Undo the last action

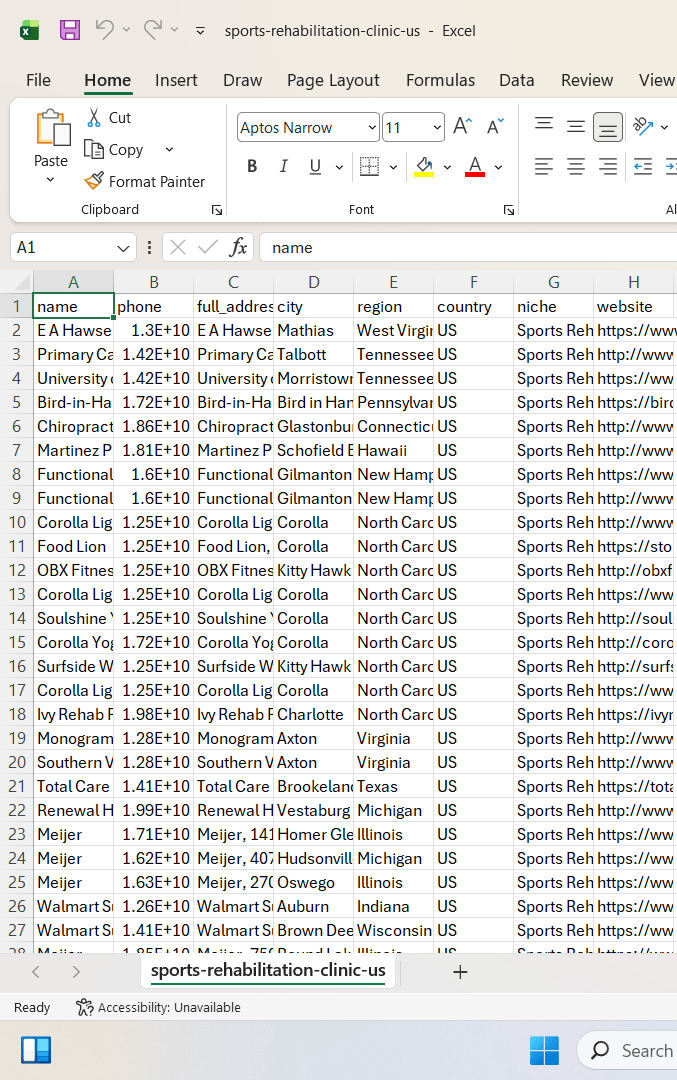tap(105, 30)
